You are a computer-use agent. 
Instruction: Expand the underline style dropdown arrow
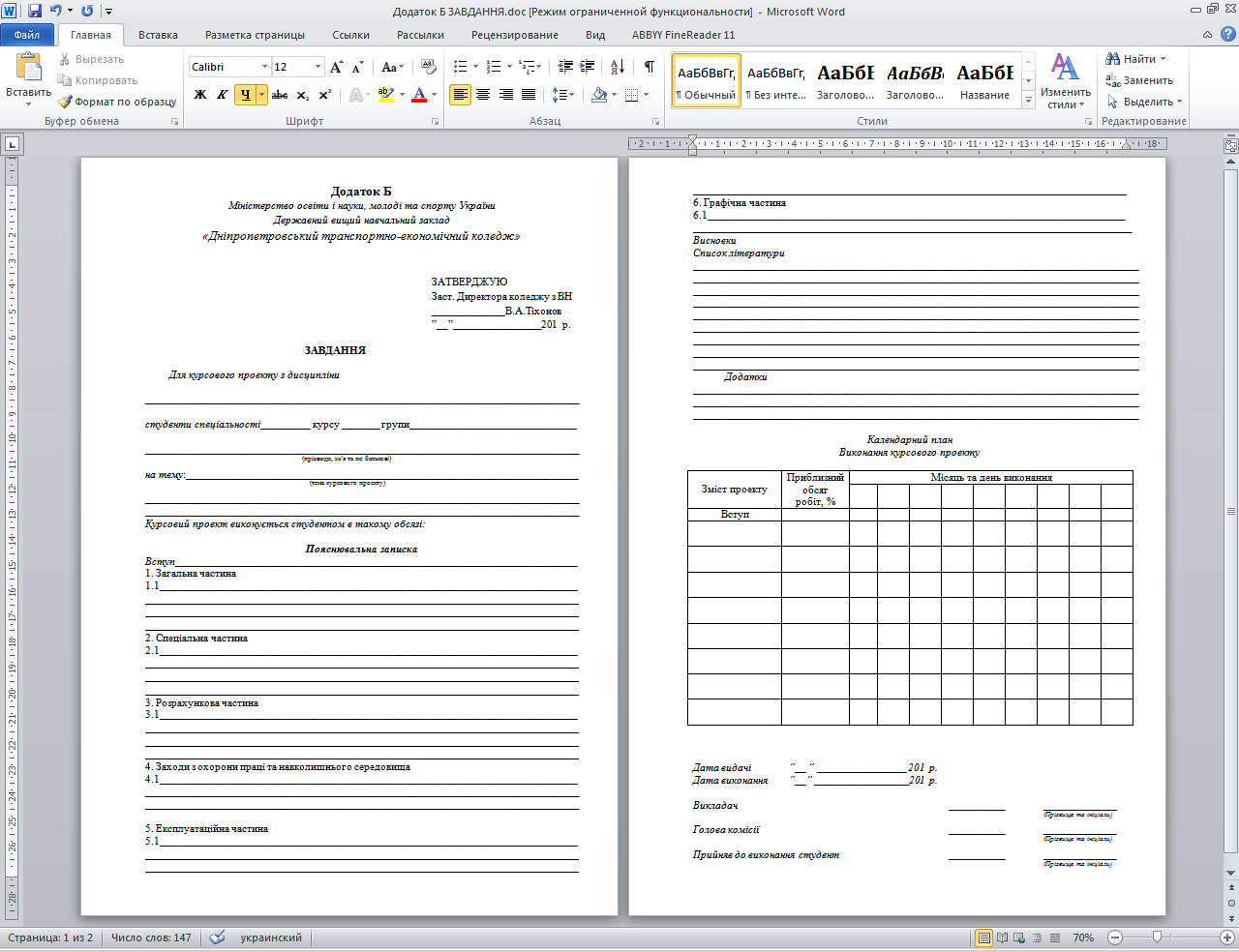261,95
